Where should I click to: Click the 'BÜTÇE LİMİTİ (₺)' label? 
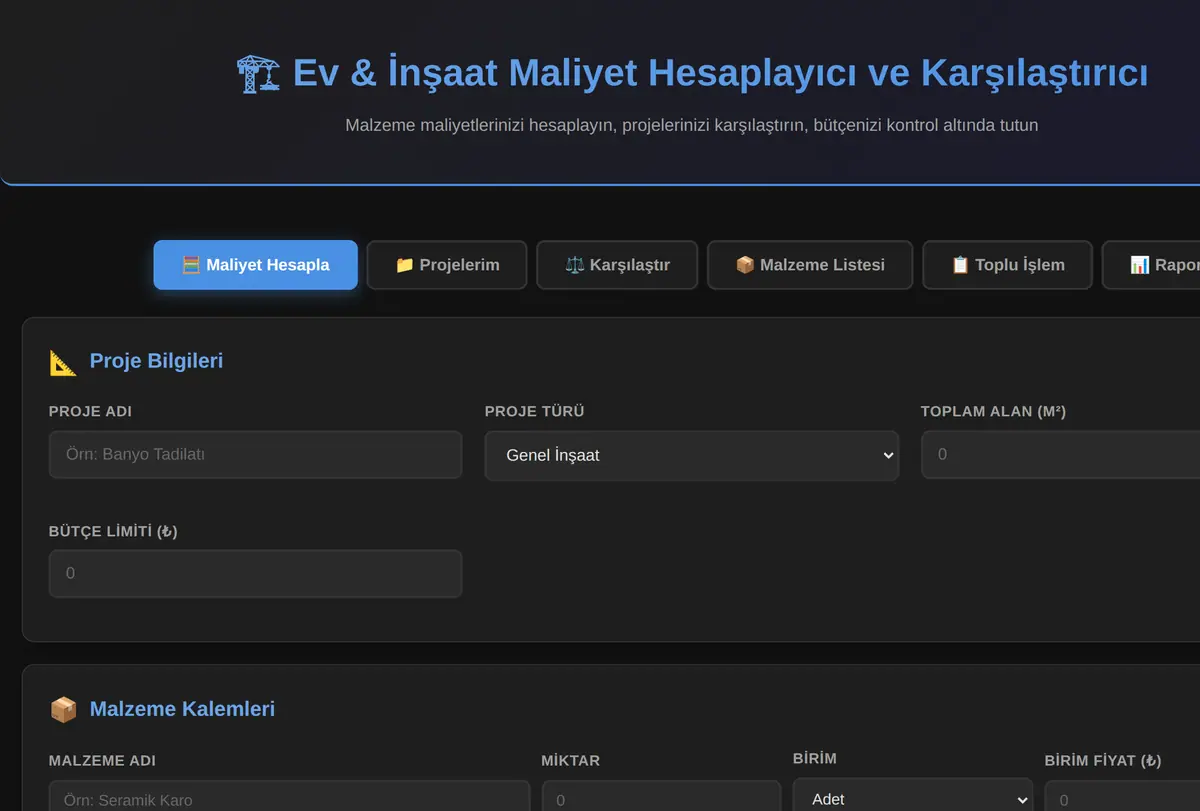tap(113, 531)
